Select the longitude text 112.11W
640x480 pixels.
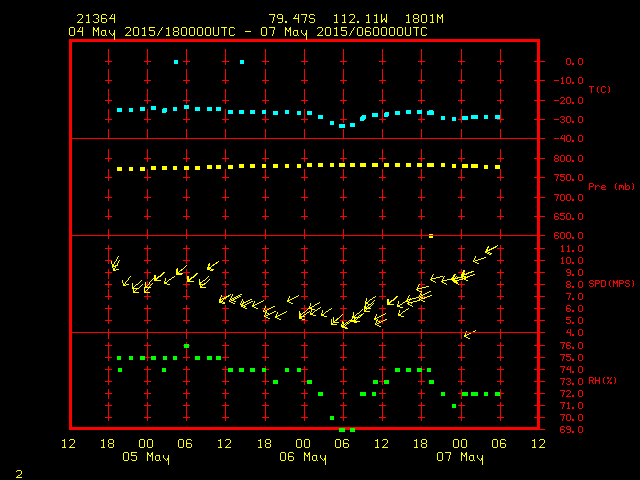coord(360,19)
